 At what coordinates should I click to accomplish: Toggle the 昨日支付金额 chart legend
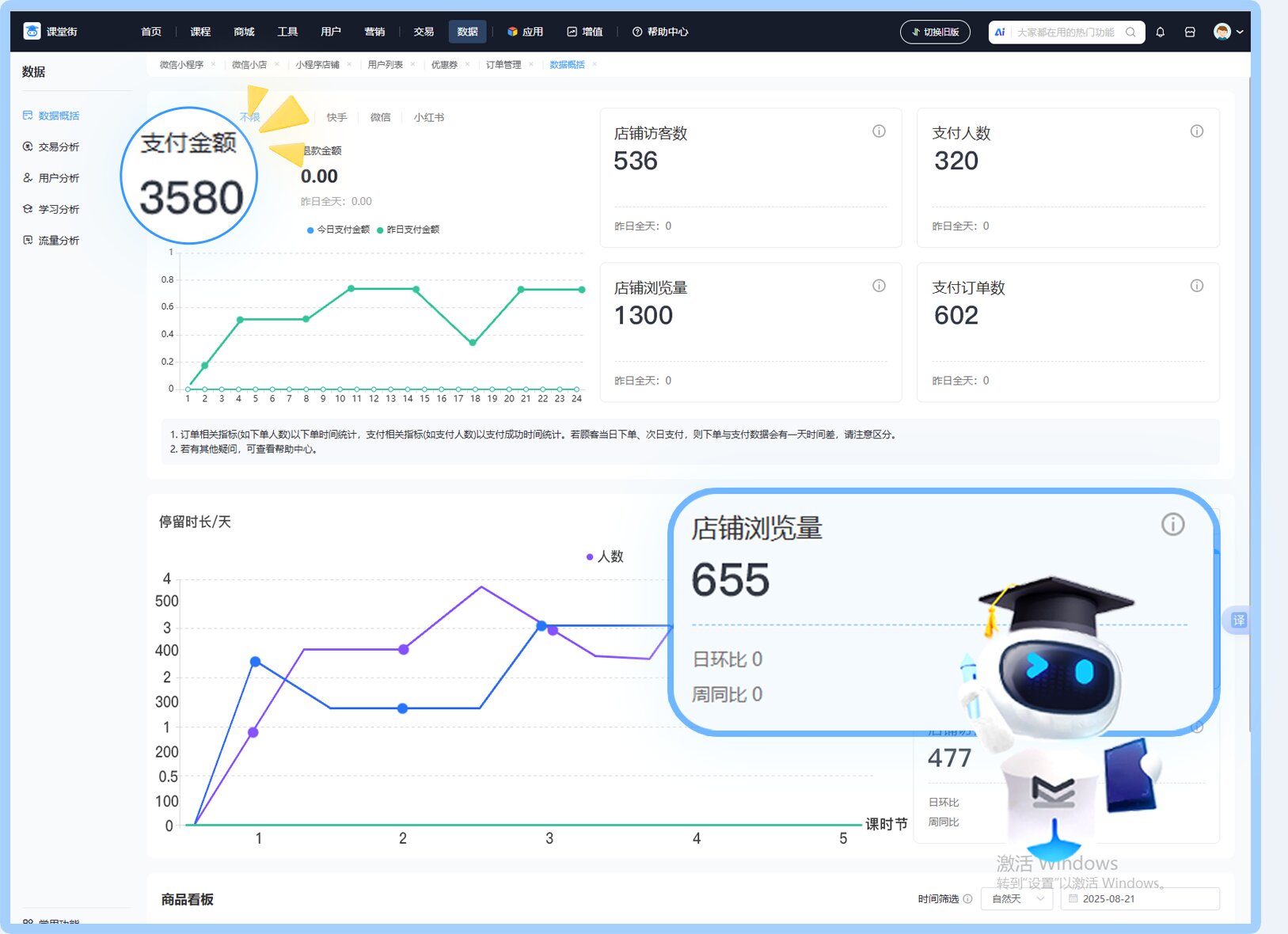click(x=408, y=230)
